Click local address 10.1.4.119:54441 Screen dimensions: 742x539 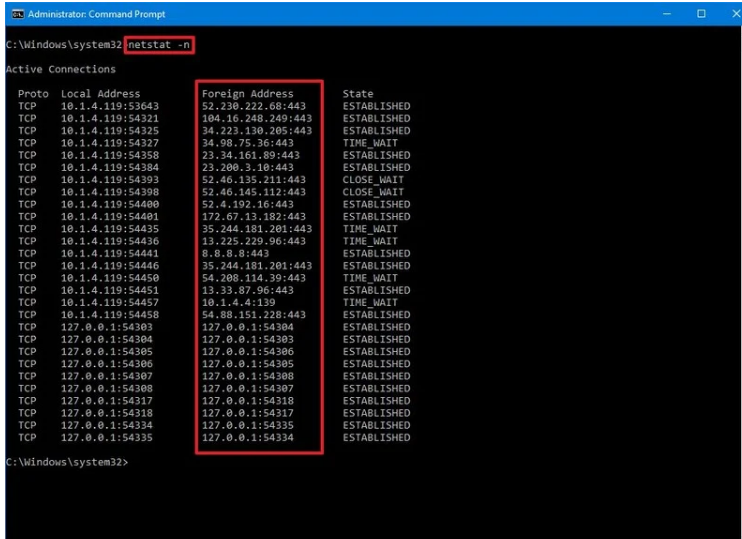(110, 254)
